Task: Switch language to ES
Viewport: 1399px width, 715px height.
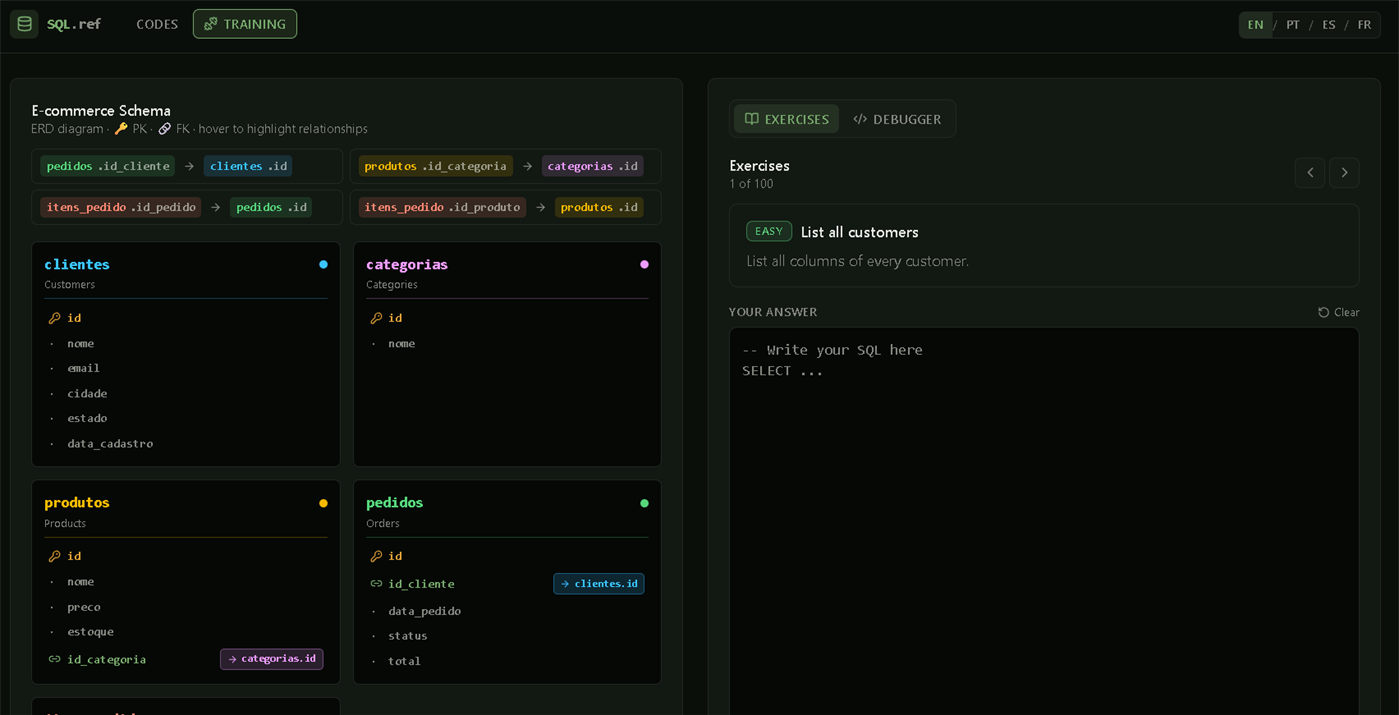Action: (x=1329, y=25)
